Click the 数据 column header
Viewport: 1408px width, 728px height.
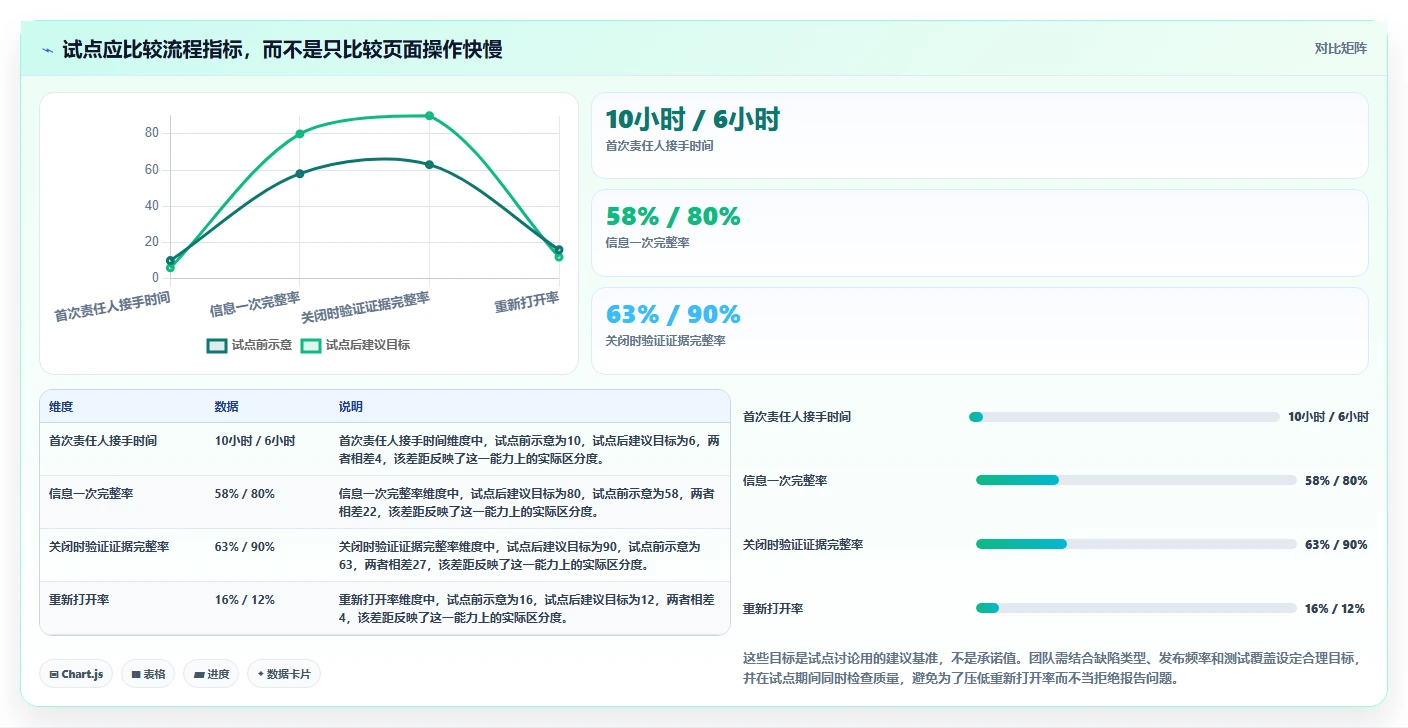pos(226,407)
